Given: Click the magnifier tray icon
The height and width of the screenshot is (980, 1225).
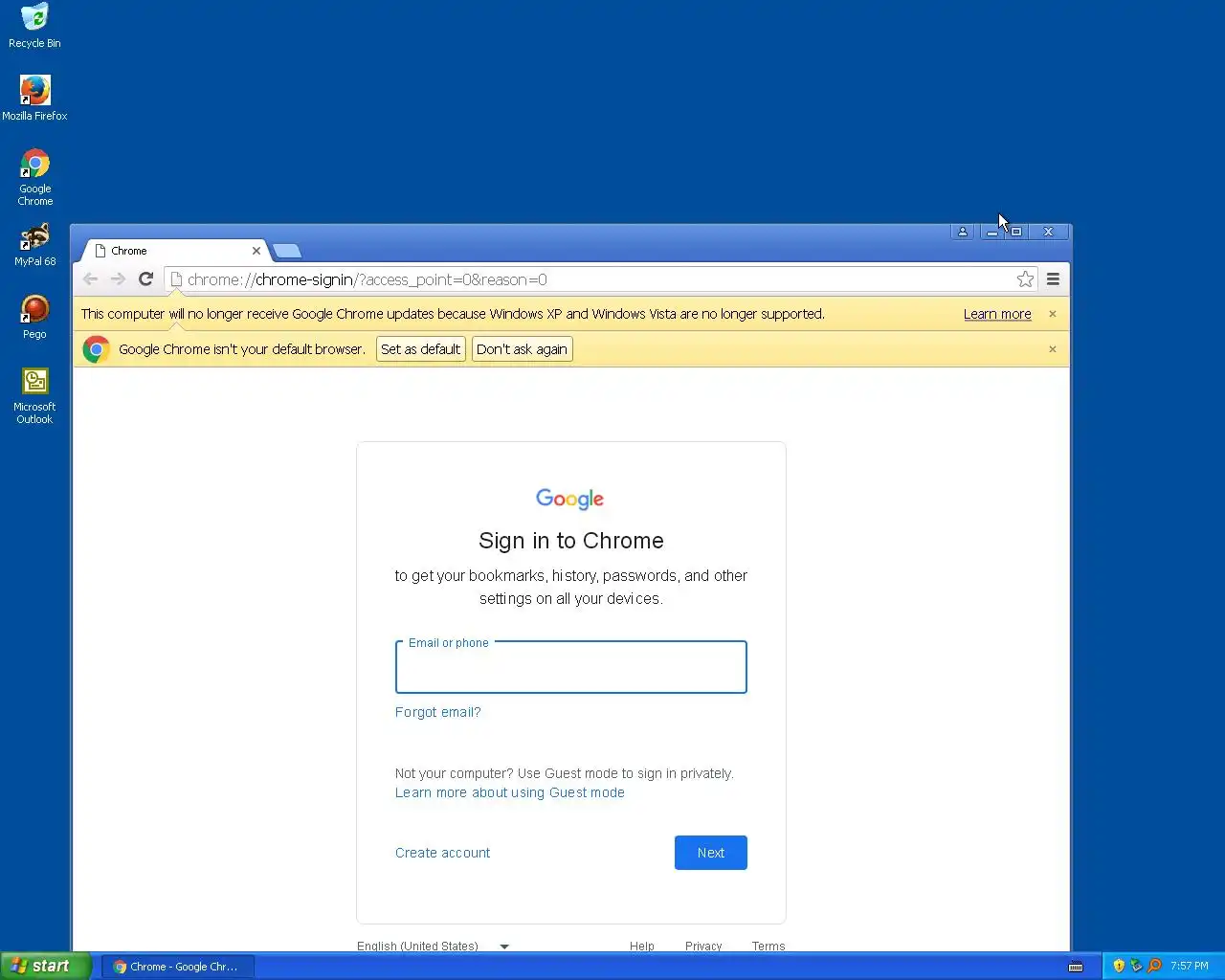Looking at the screenshot, I should 1154,966.
